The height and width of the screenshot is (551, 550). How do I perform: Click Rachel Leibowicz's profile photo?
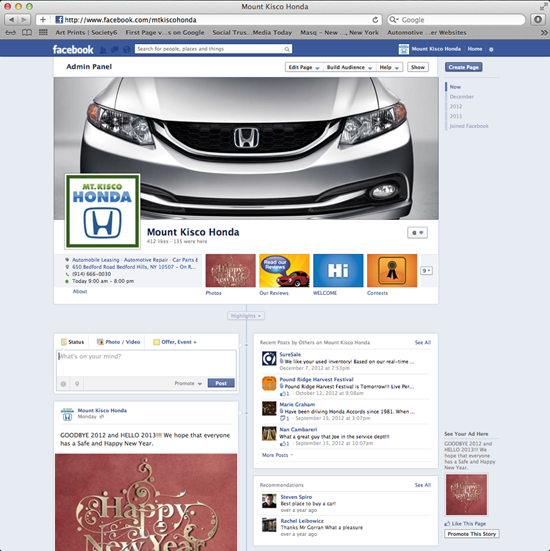tap(269, 525)
